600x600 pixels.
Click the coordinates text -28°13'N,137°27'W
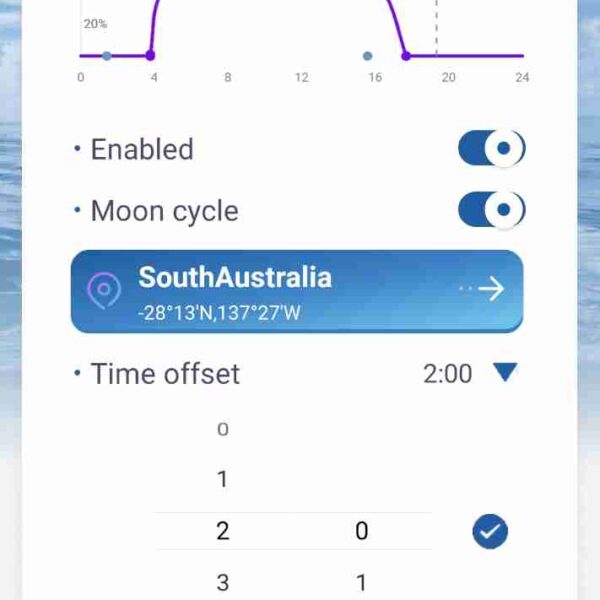(x=219, y=313)
